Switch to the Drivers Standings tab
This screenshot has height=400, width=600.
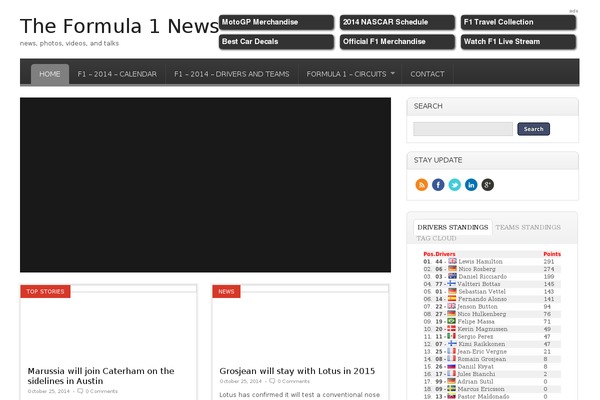tap(453, 227)
